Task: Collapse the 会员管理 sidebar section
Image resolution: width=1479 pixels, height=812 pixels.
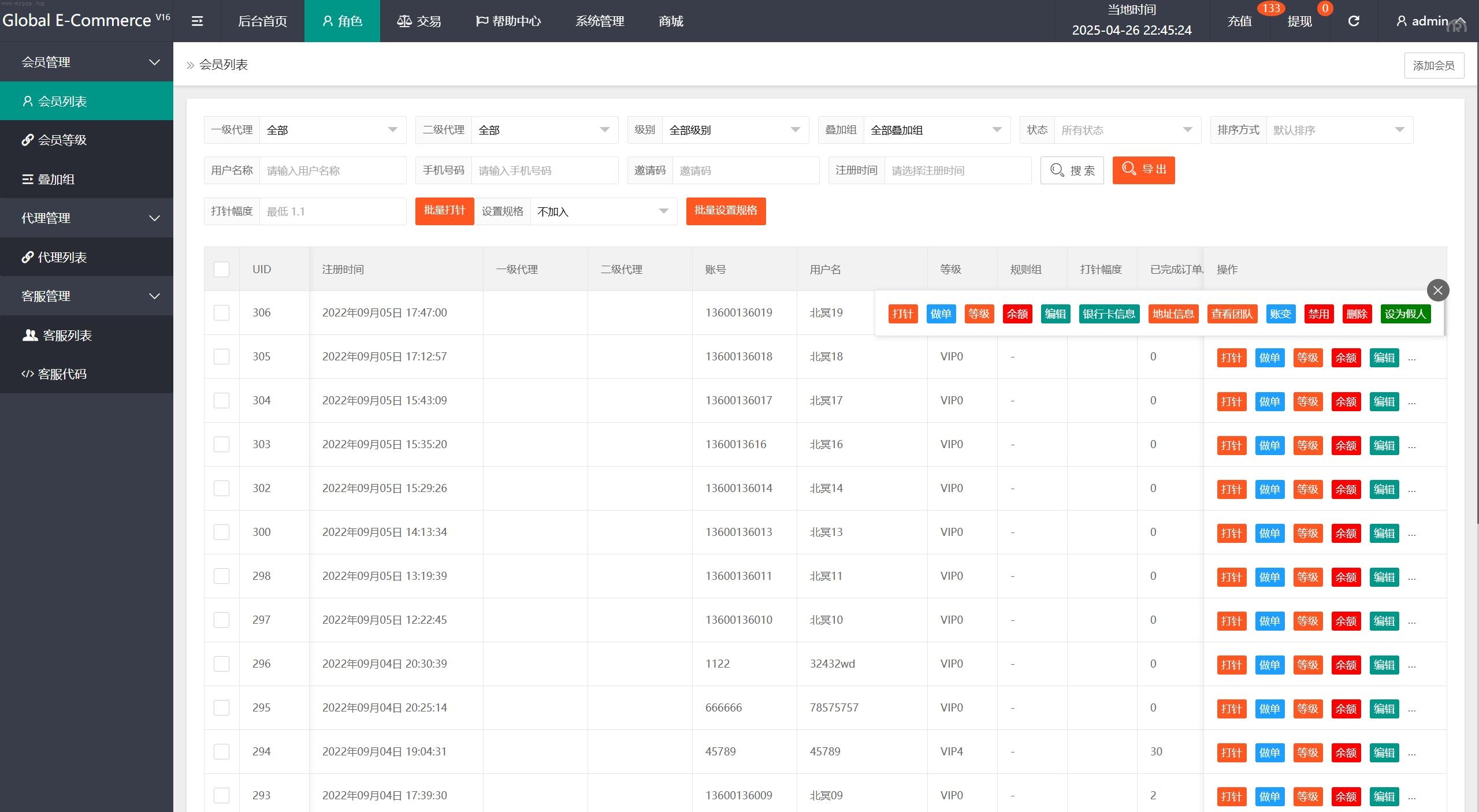Action: coord(87,62)
